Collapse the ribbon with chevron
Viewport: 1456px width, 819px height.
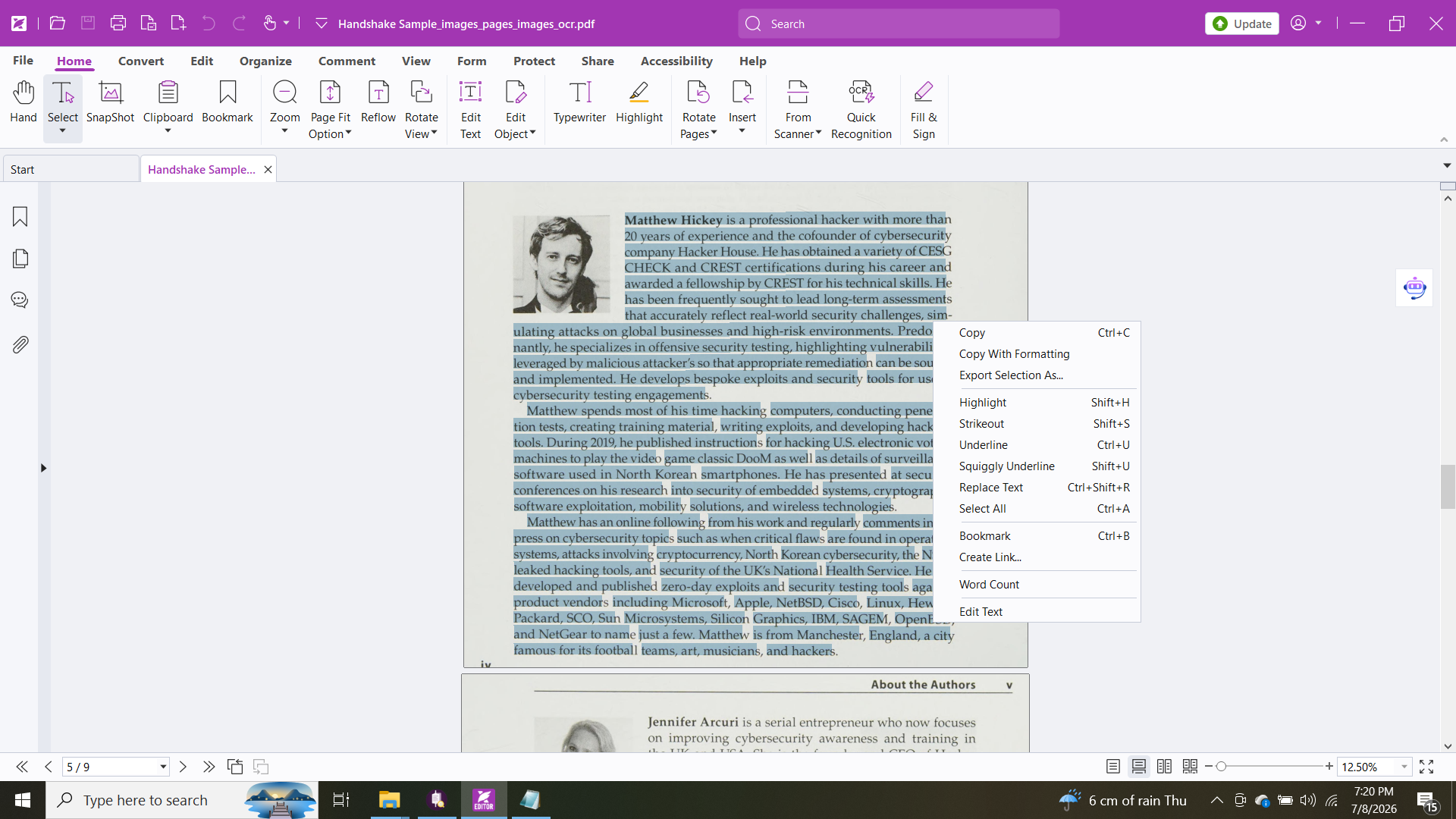(1444, 140)
